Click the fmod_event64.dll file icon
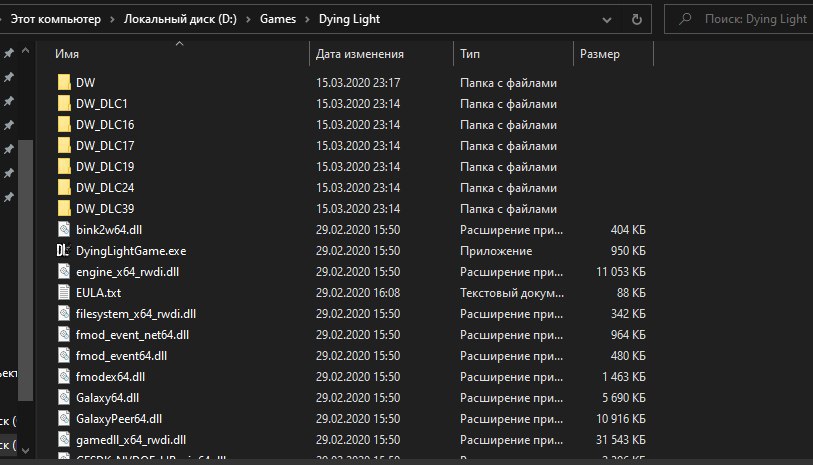The image size is (813, 465). pos(64,356)
